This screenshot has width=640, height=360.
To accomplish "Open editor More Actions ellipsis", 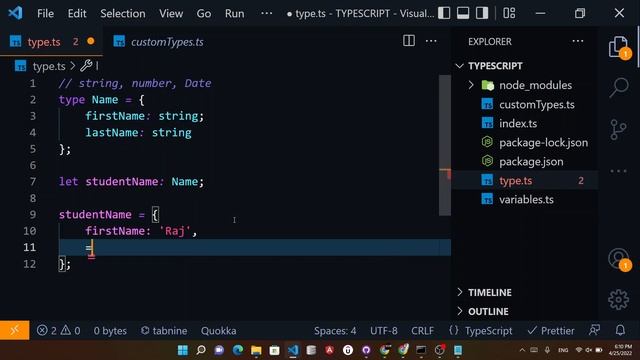I will coord(431,41).
